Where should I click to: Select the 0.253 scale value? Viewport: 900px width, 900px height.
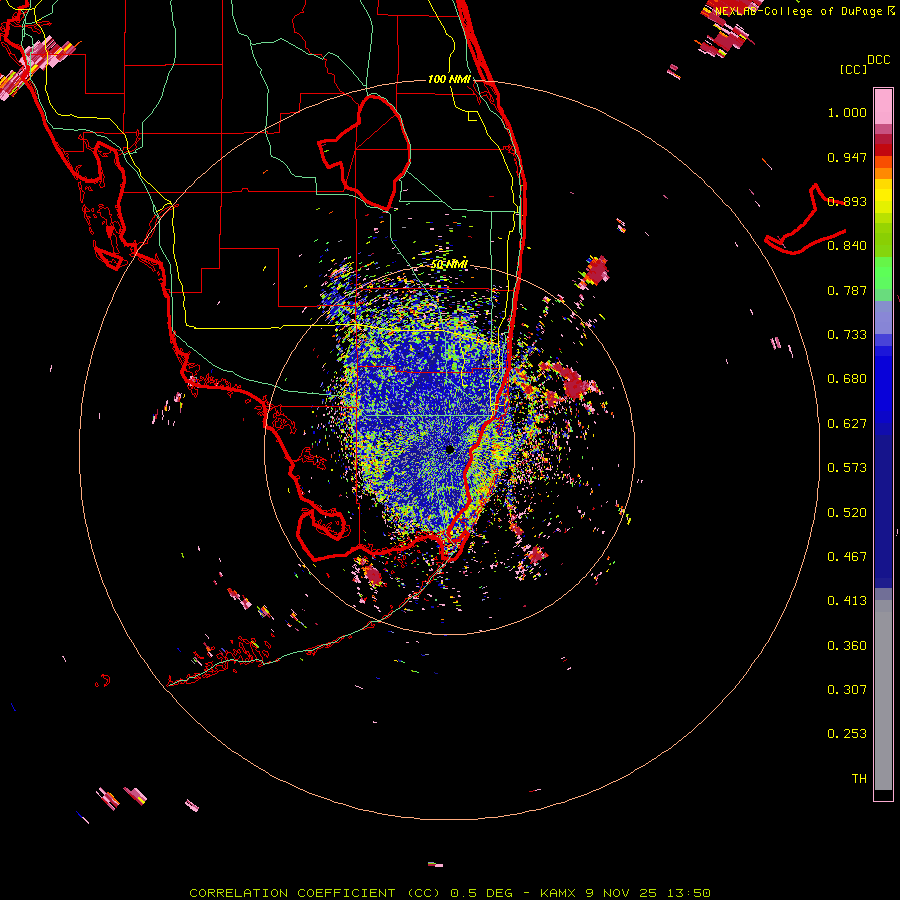tap(847, 734)
